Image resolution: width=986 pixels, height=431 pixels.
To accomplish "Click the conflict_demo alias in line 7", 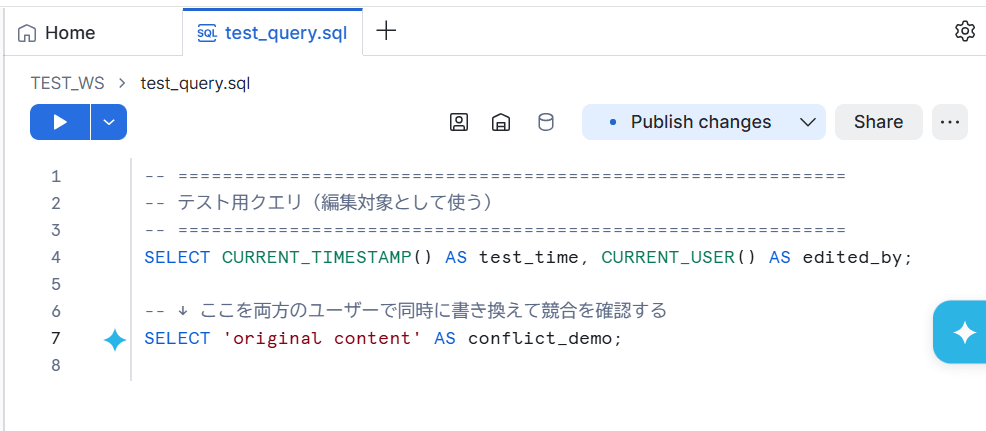I will pyautogui.click(x=540, y=339).
